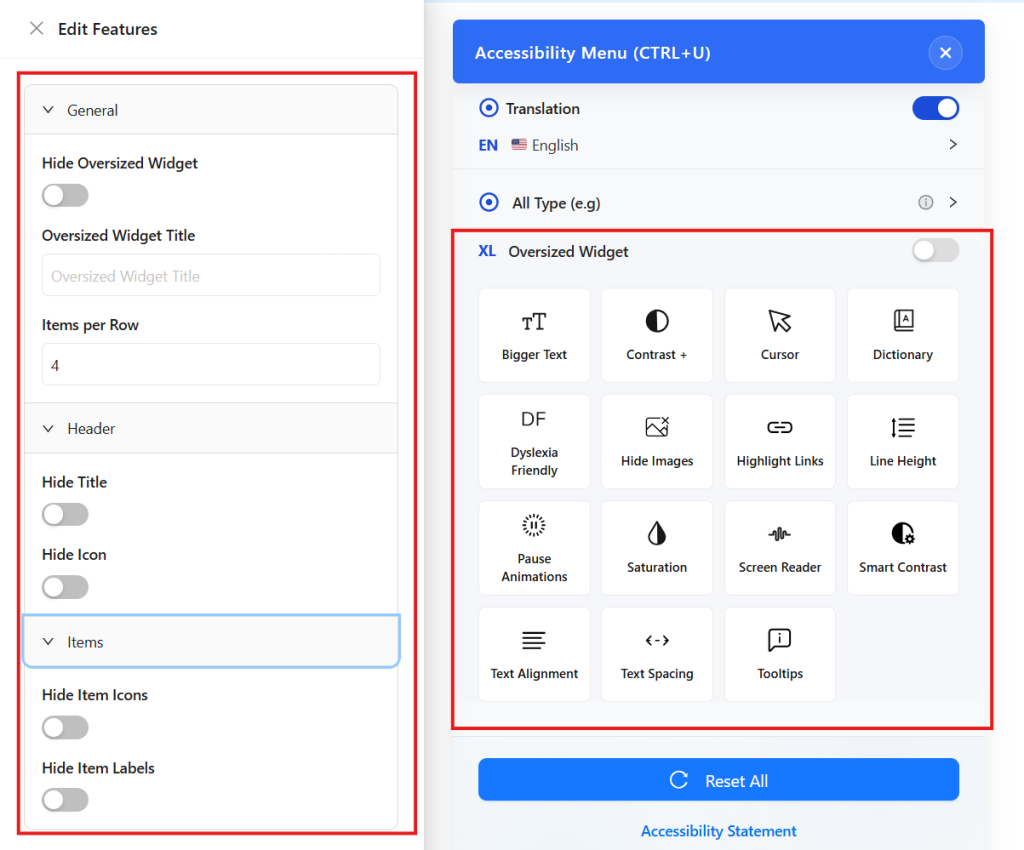
Task: Activate Highlight Links
Action: click(x=780, y=441)
